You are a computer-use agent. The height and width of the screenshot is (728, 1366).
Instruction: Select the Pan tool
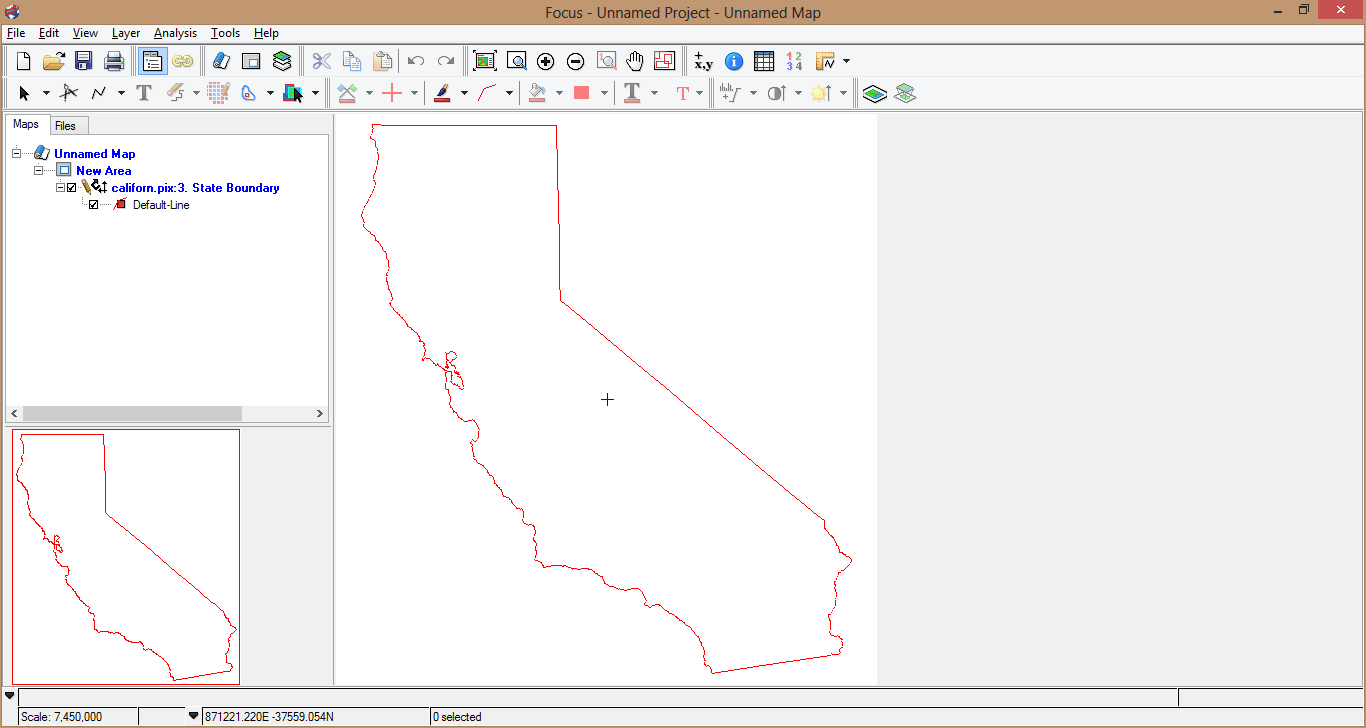(634, 61)
